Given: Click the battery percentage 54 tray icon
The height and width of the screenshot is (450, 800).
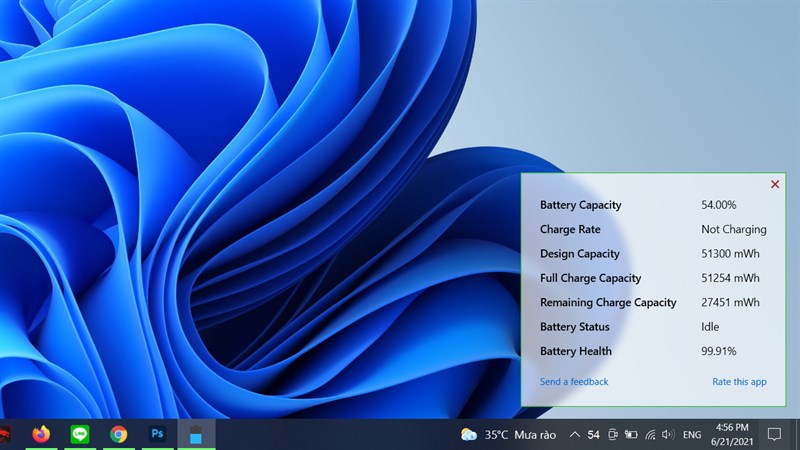Looking at the screenshot, I should [593, 435].
